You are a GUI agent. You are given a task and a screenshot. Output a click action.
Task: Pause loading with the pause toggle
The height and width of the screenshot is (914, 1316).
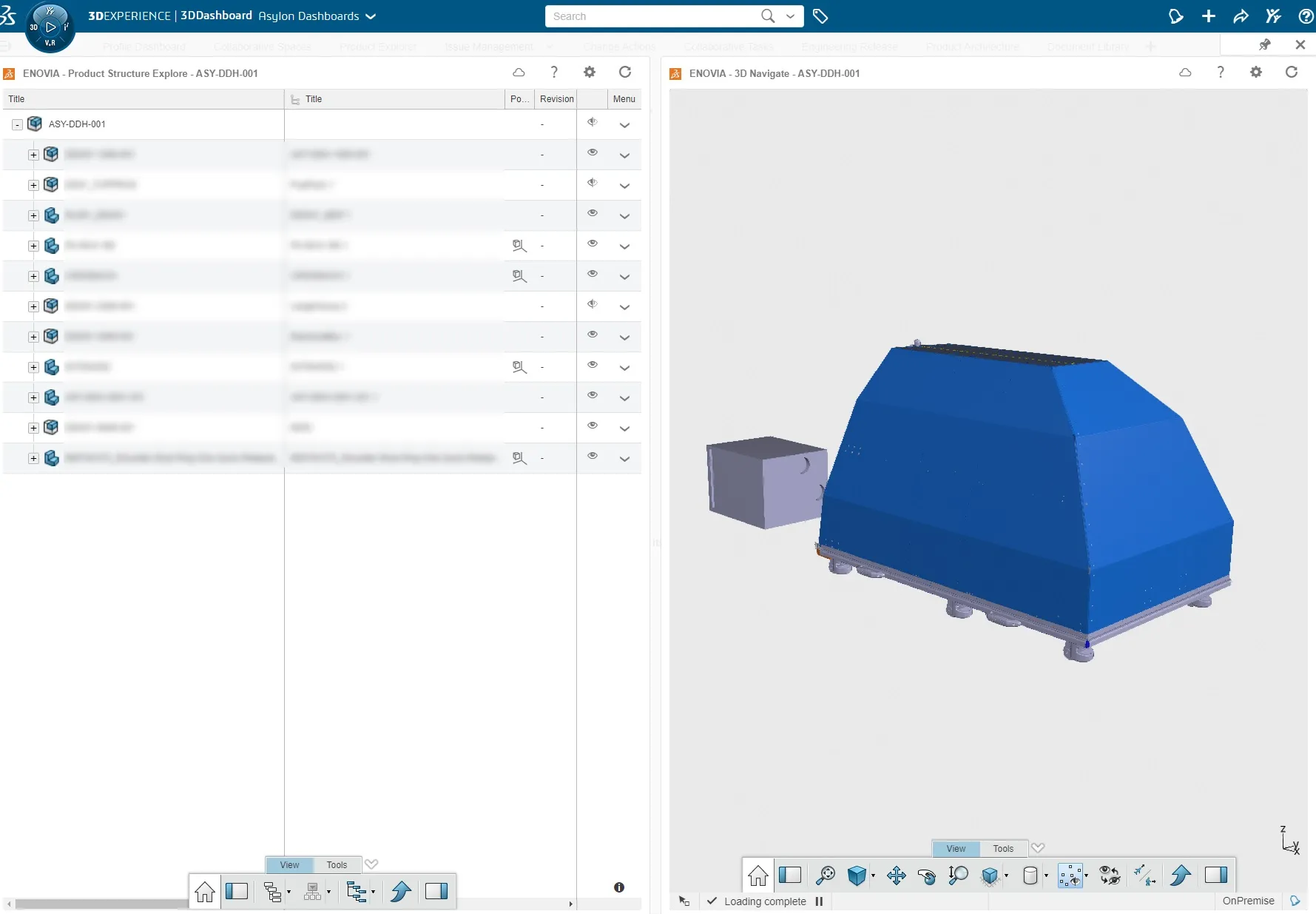819,901
